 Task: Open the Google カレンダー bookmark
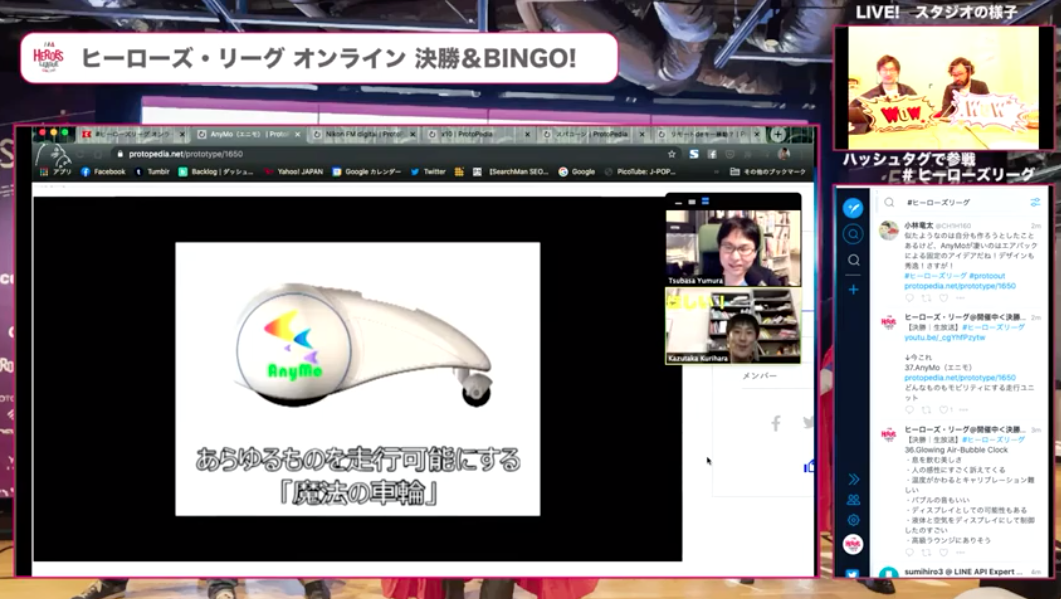[x=367, y=172]
